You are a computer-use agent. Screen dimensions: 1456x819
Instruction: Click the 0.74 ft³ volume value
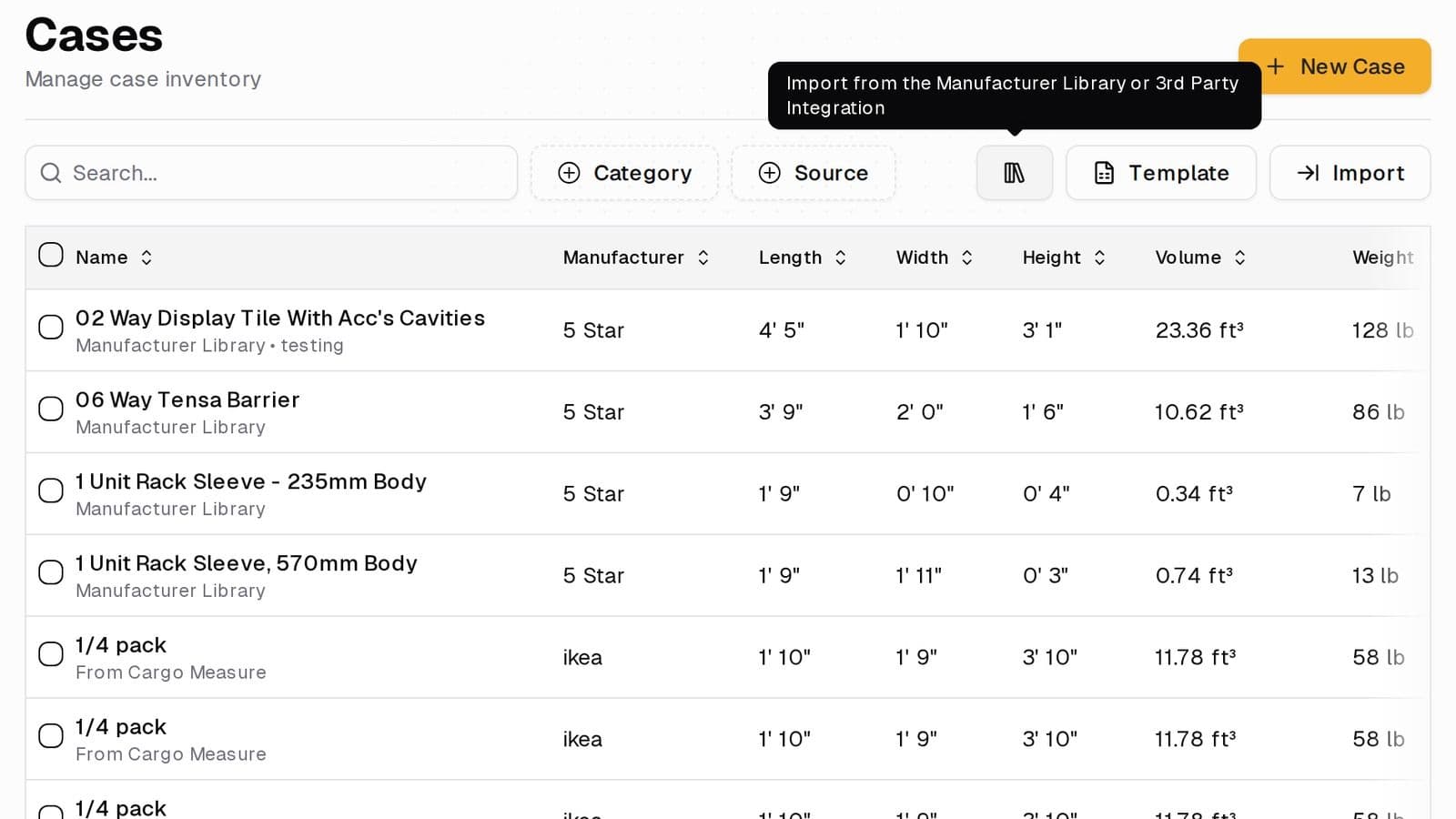click(1195, 576)
